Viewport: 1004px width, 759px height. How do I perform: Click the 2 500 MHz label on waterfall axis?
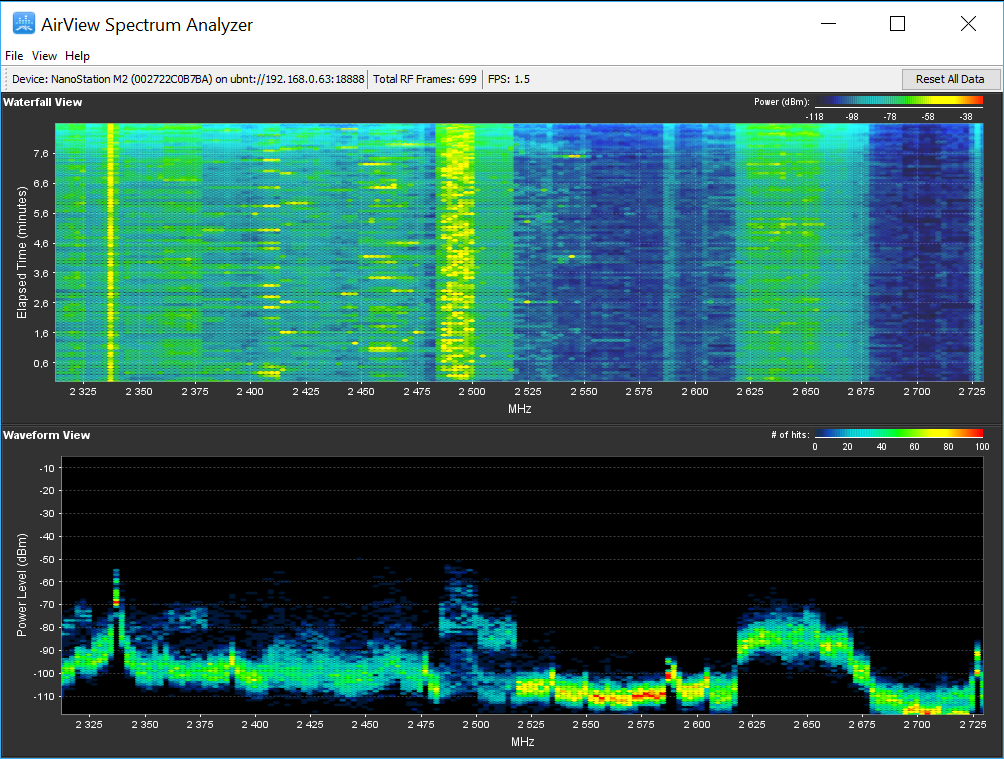click(x=472, y=391)
